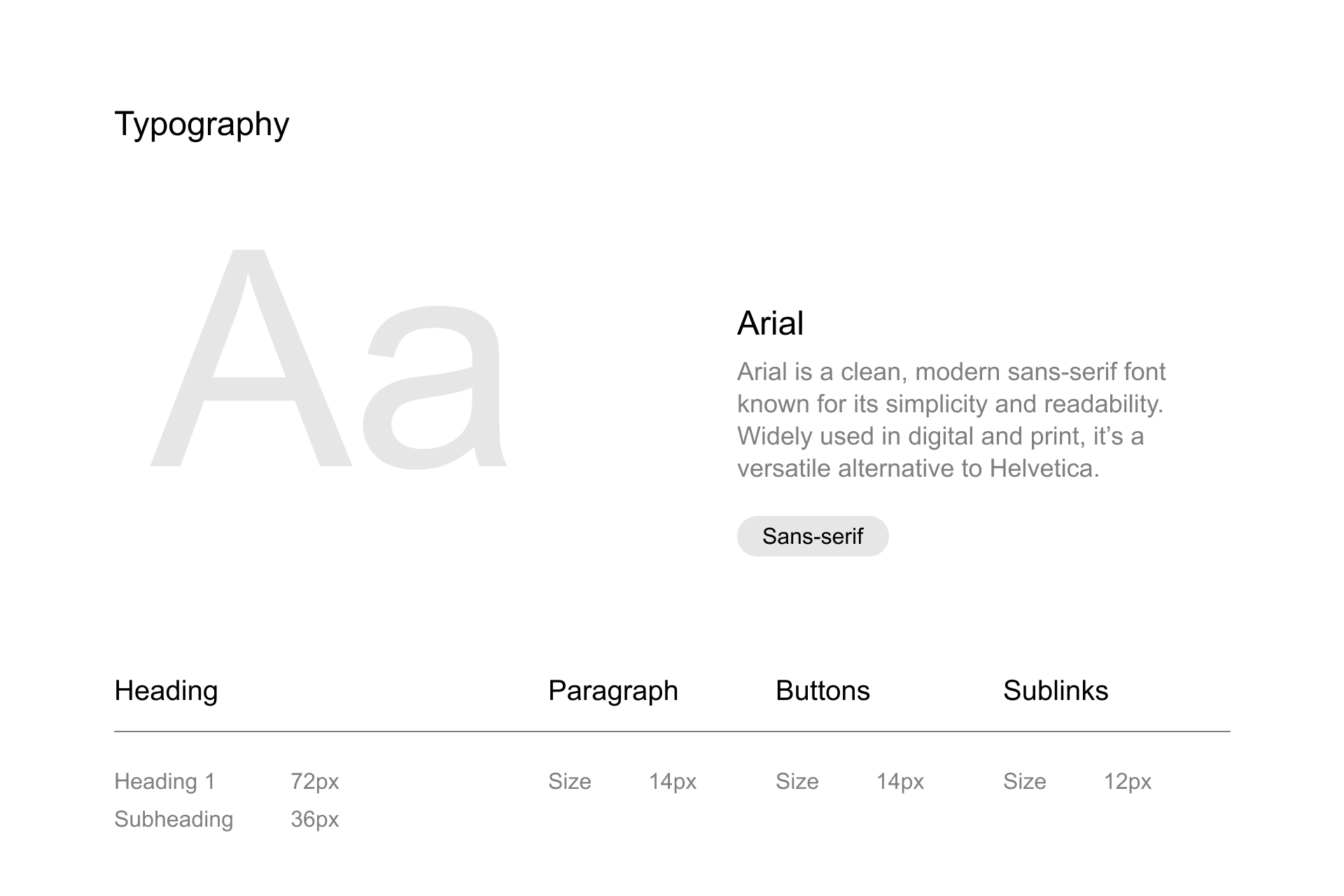Click the Typography page title
The height and width of the screenshot is (896, 1344).
[202, 125]
